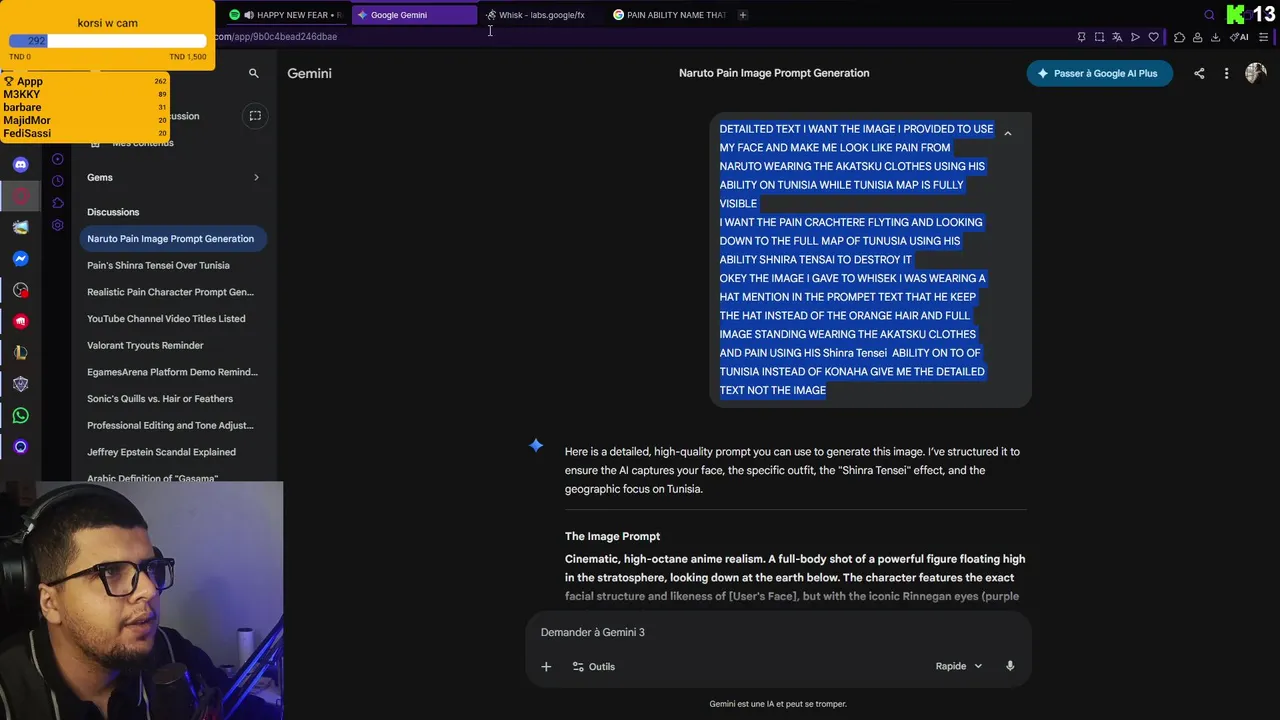
Task: Expand the Gems section arrow
Action: point(256,177)
